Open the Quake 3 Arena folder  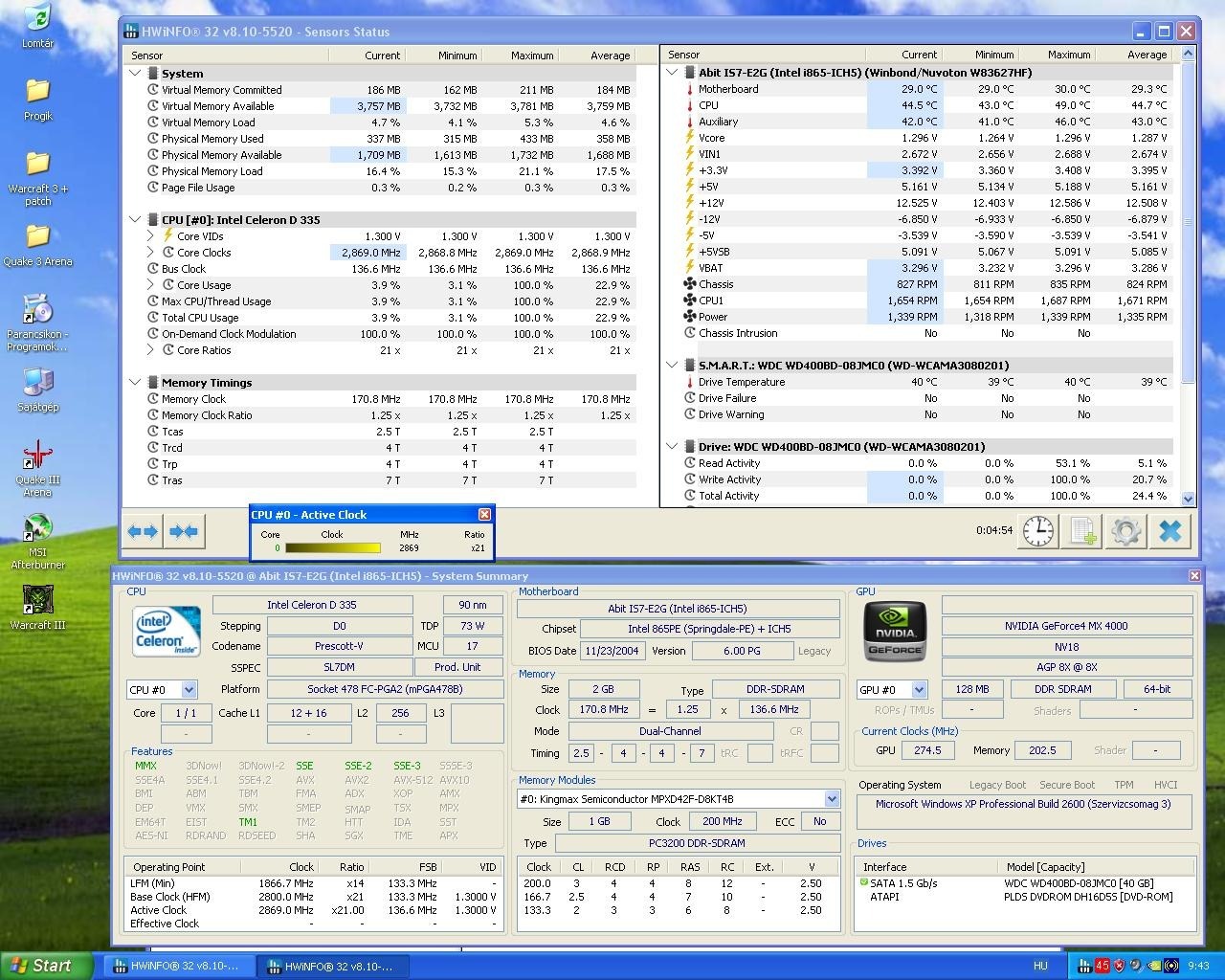click(x=37, y=245)
